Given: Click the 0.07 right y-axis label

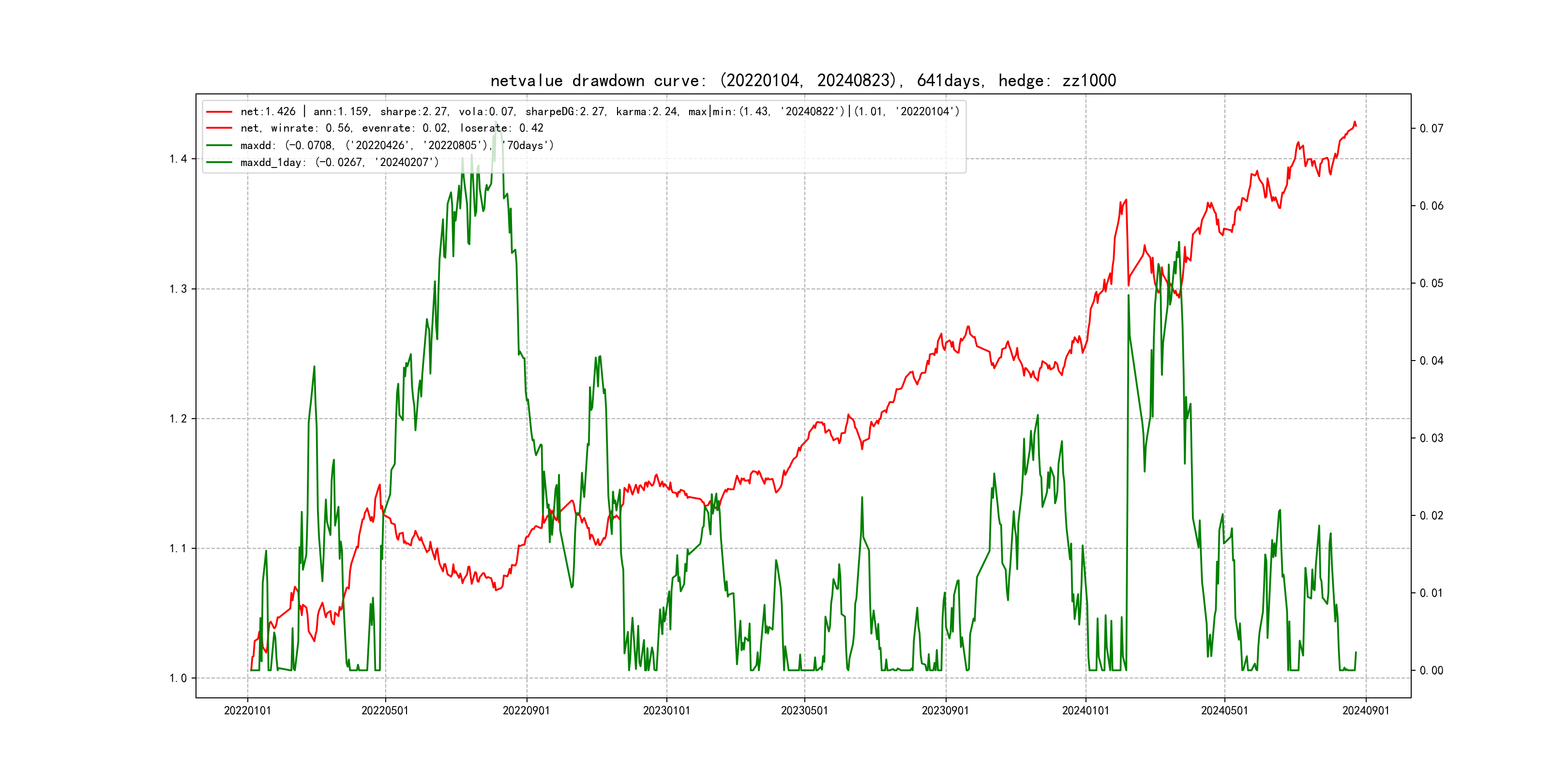Looking at the screenshot, I should (1431, 128).
